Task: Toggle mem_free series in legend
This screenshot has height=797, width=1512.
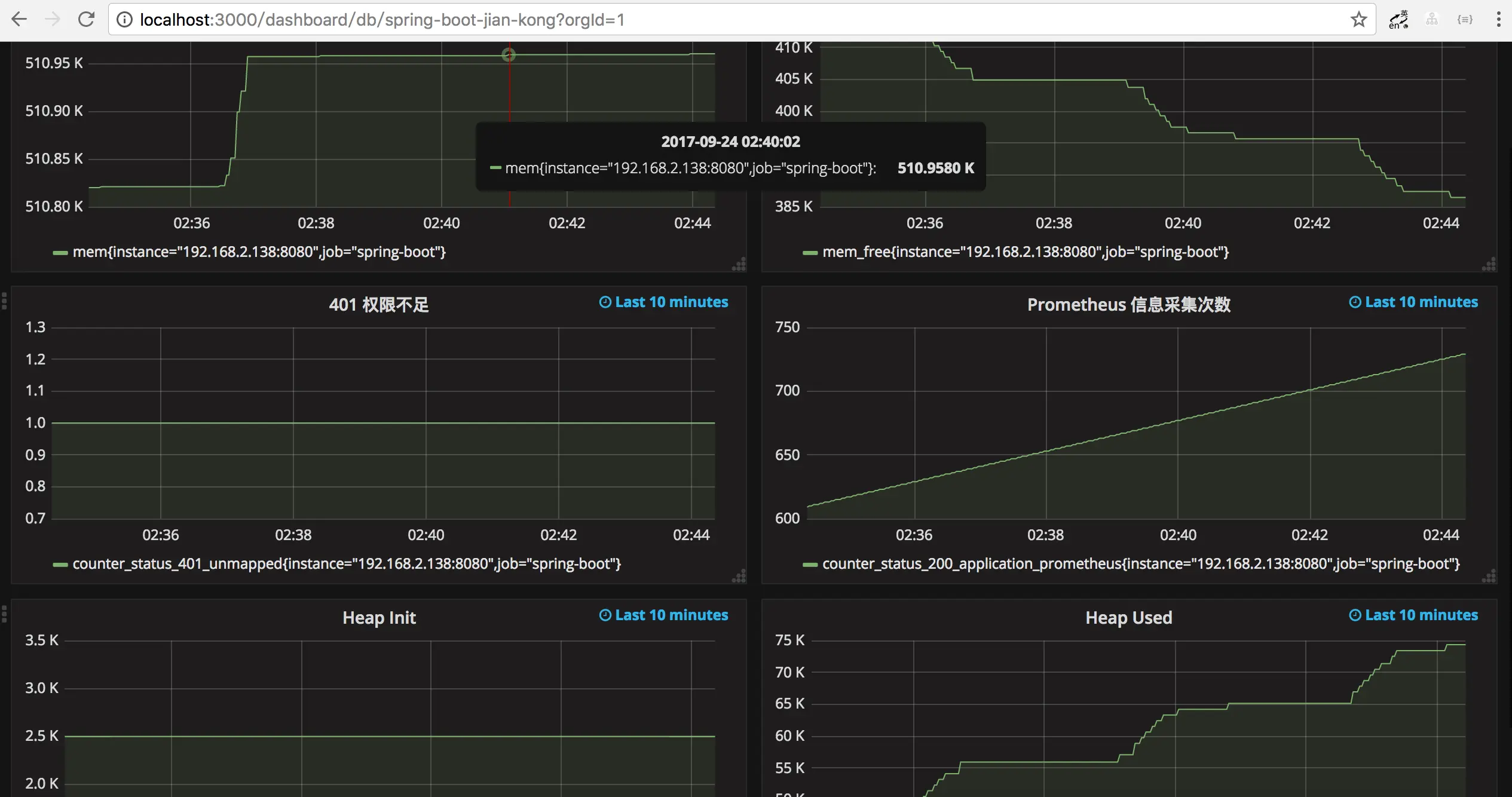Action: (x=1025, y=252)
